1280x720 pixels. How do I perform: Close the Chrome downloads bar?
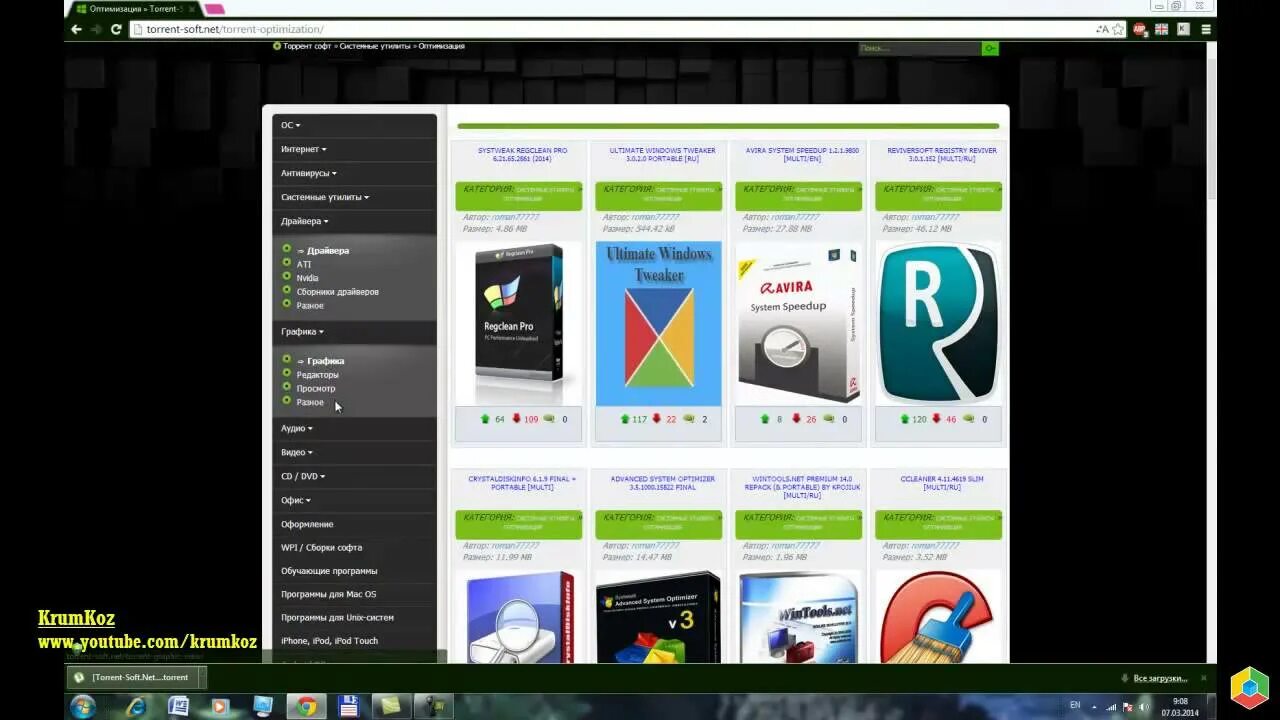pos(1203,678)
